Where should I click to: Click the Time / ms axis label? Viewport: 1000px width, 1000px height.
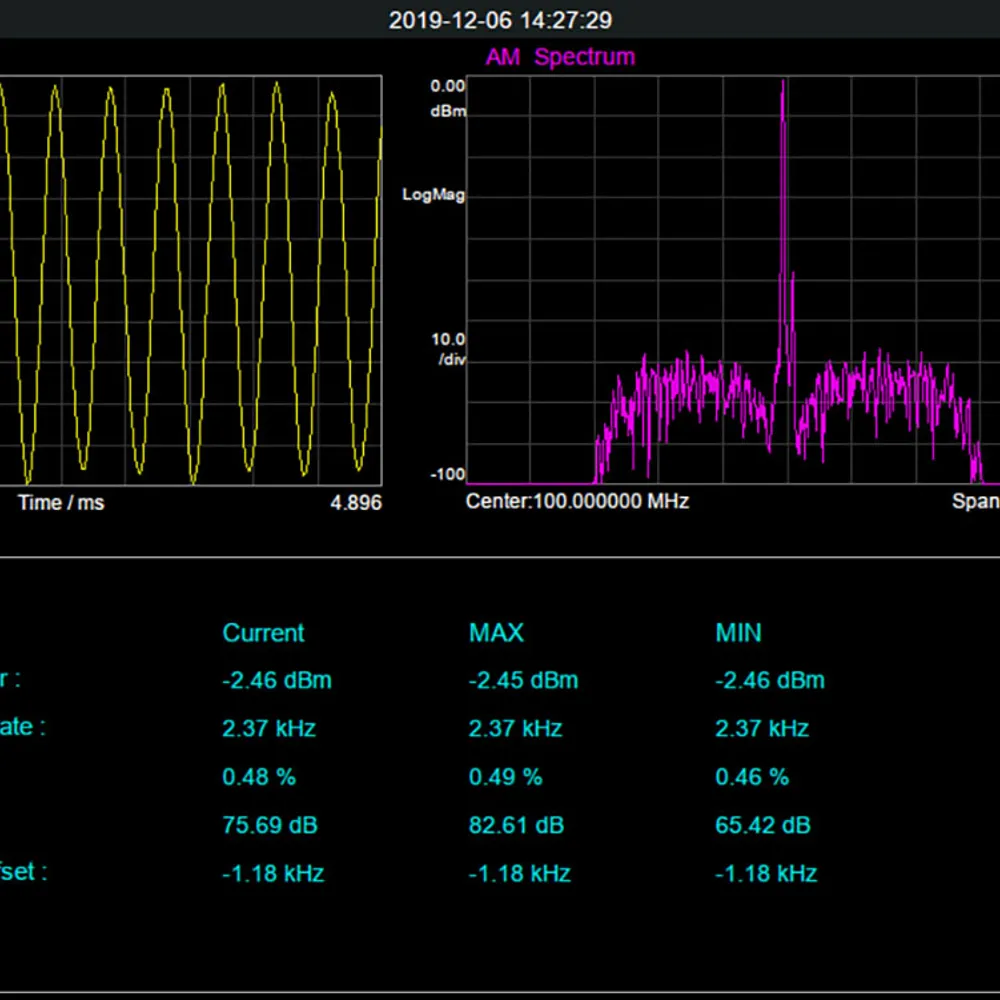click(x=61, y=502)
